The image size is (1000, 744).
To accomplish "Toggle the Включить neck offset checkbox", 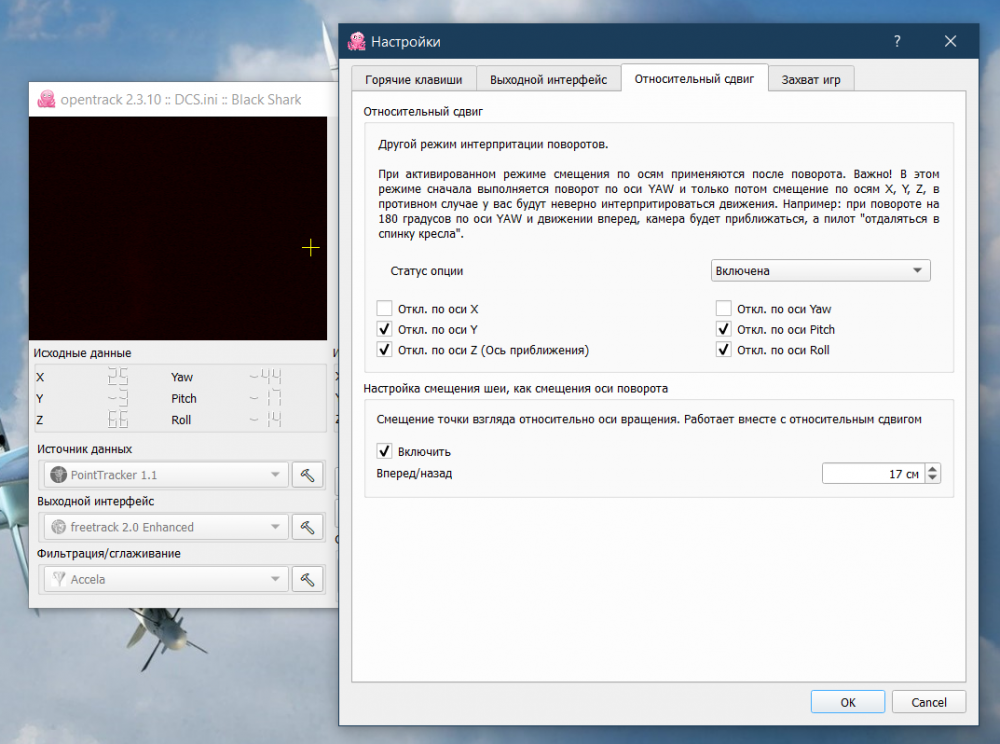I will click(384, 452).
